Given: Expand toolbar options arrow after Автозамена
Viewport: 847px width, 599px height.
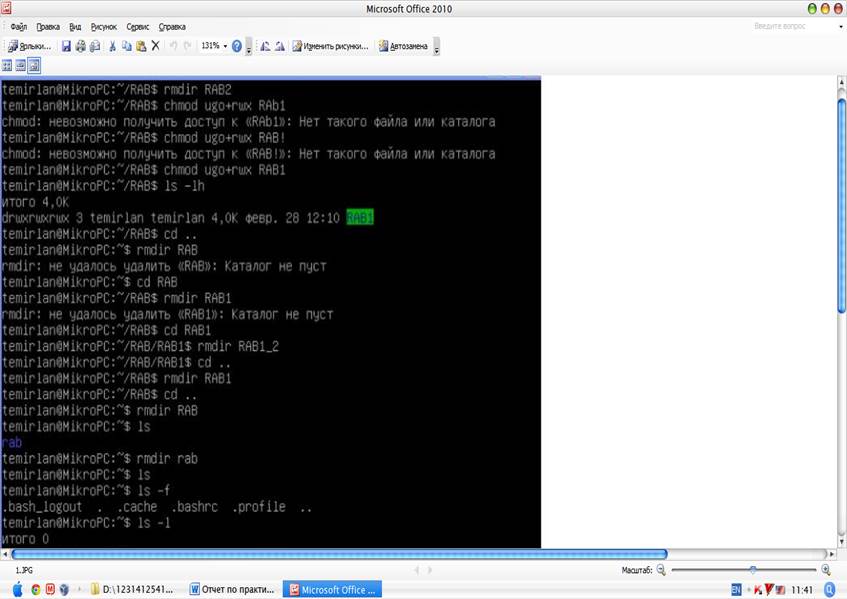Looking at the screenshot, I should pyautogui.click(x=436, y=47).
